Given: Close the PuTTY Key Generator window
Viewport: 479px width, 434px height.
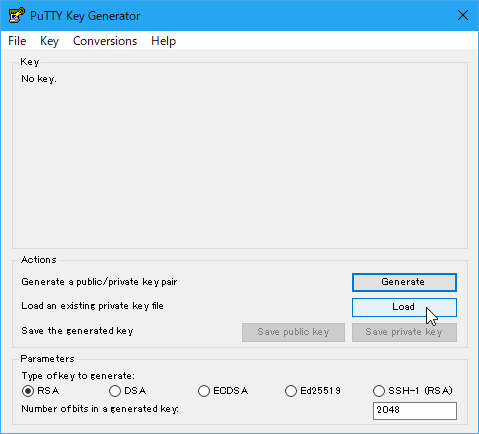Looking at the screenshot, I should click(x=463, y=15).
